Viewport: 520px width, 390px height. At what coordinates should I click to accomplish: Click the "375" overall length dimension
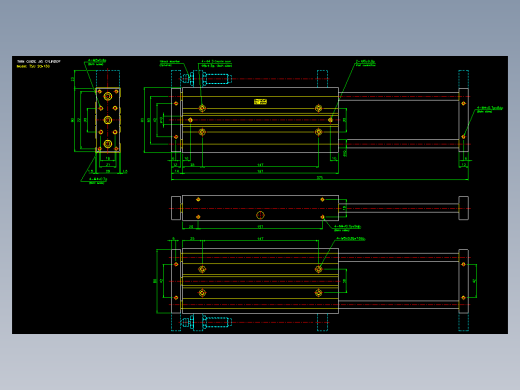pos(320,178)
